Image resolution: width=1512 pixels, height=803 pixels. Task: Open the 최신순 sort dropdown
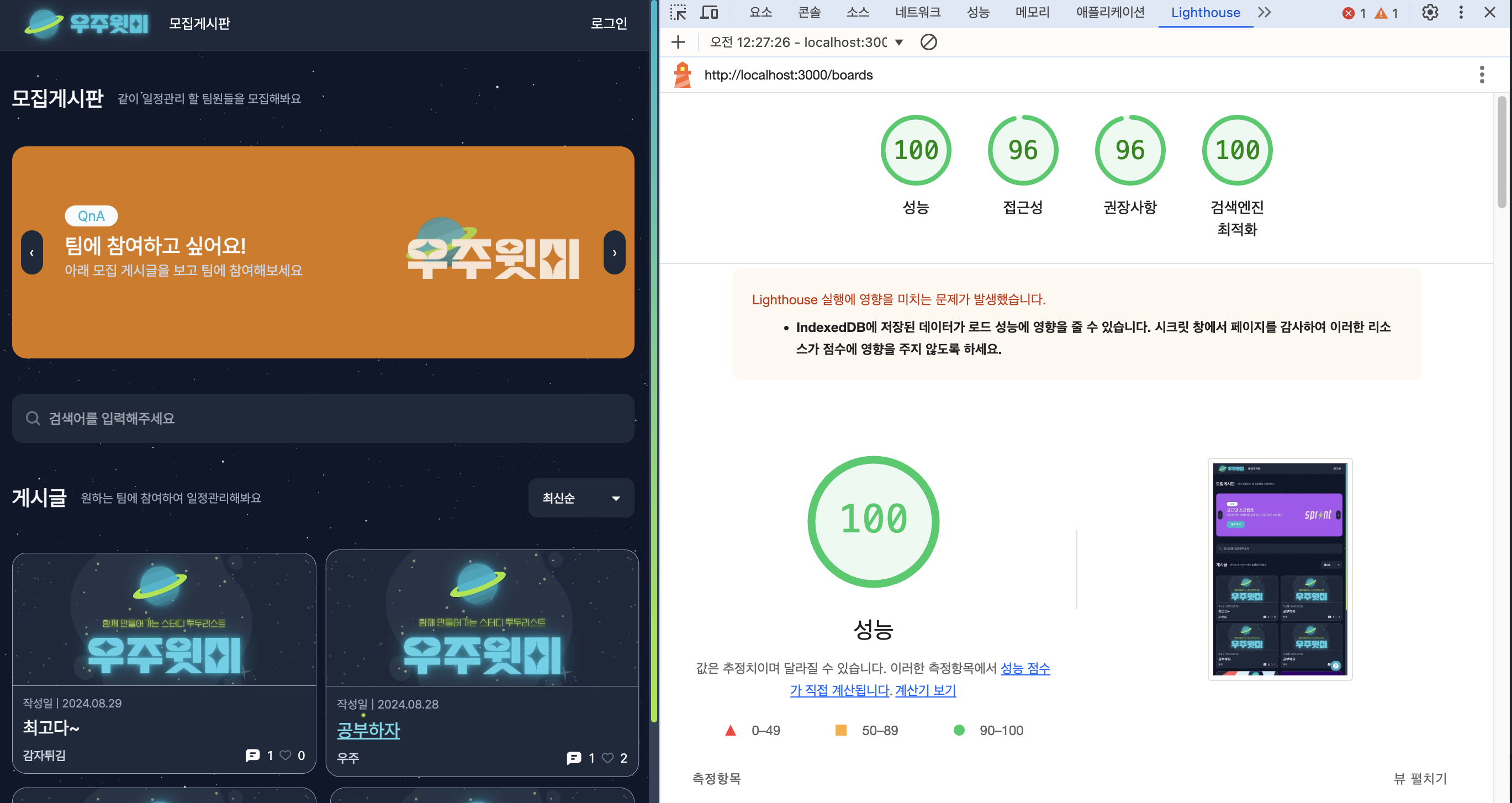580,498
